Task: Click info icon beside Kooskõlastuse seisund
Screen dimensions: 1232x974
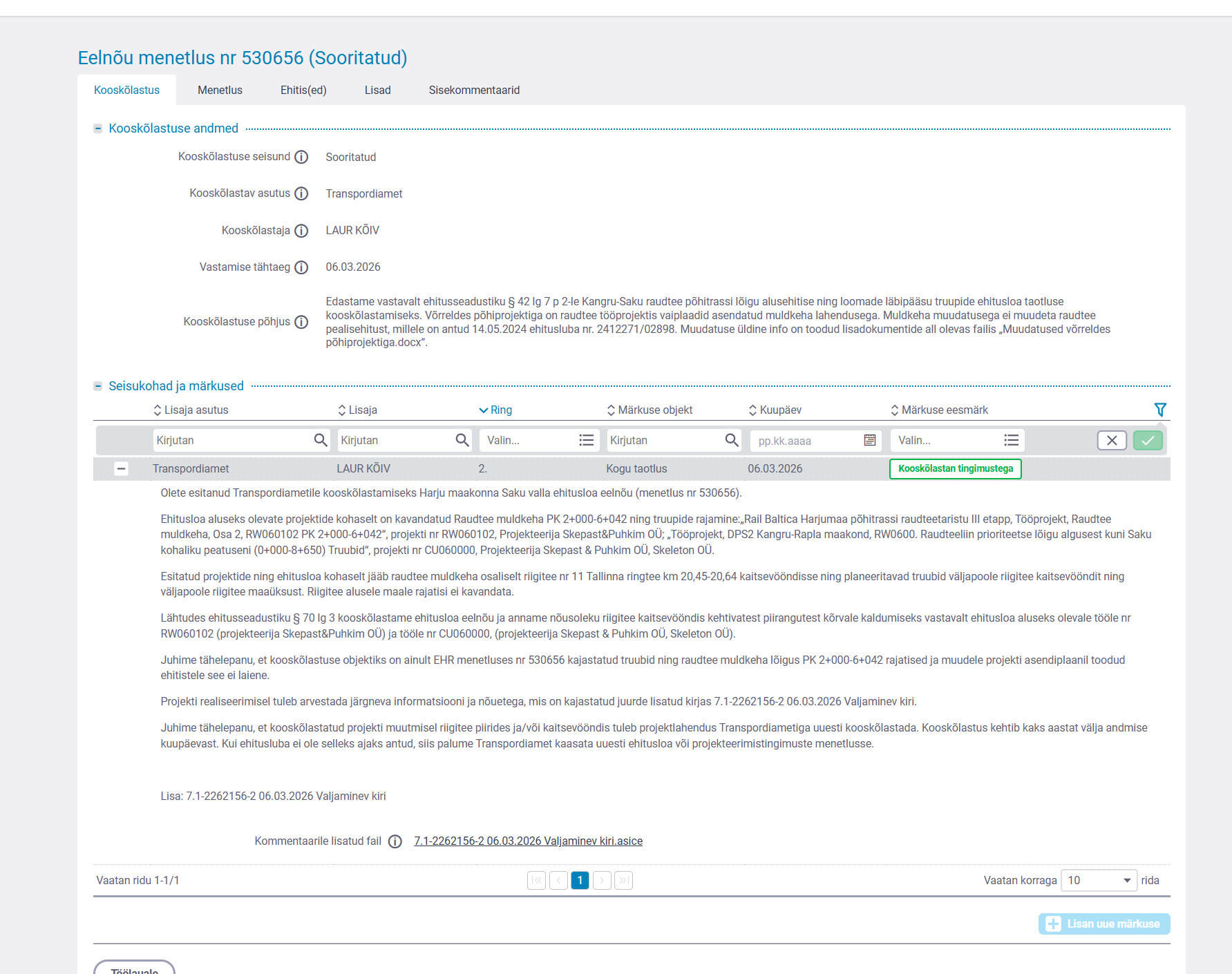Action: click(301, 157)
